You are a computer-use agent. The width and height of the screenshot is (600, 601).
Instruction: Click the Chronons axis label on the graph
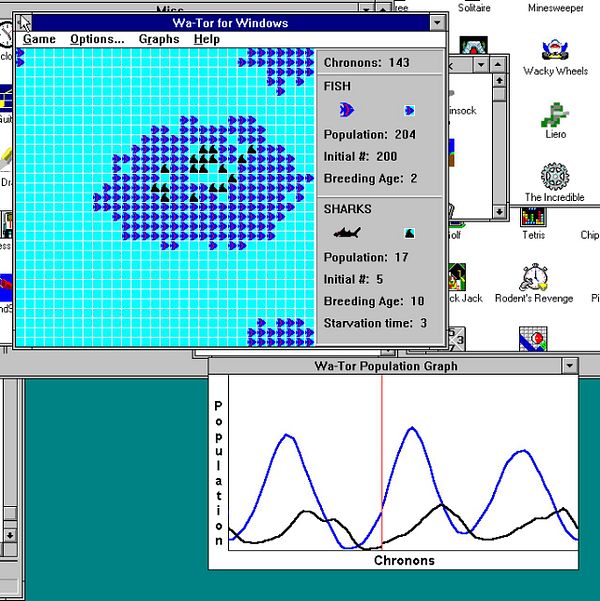pyautogui.click(x=404, y=560)
